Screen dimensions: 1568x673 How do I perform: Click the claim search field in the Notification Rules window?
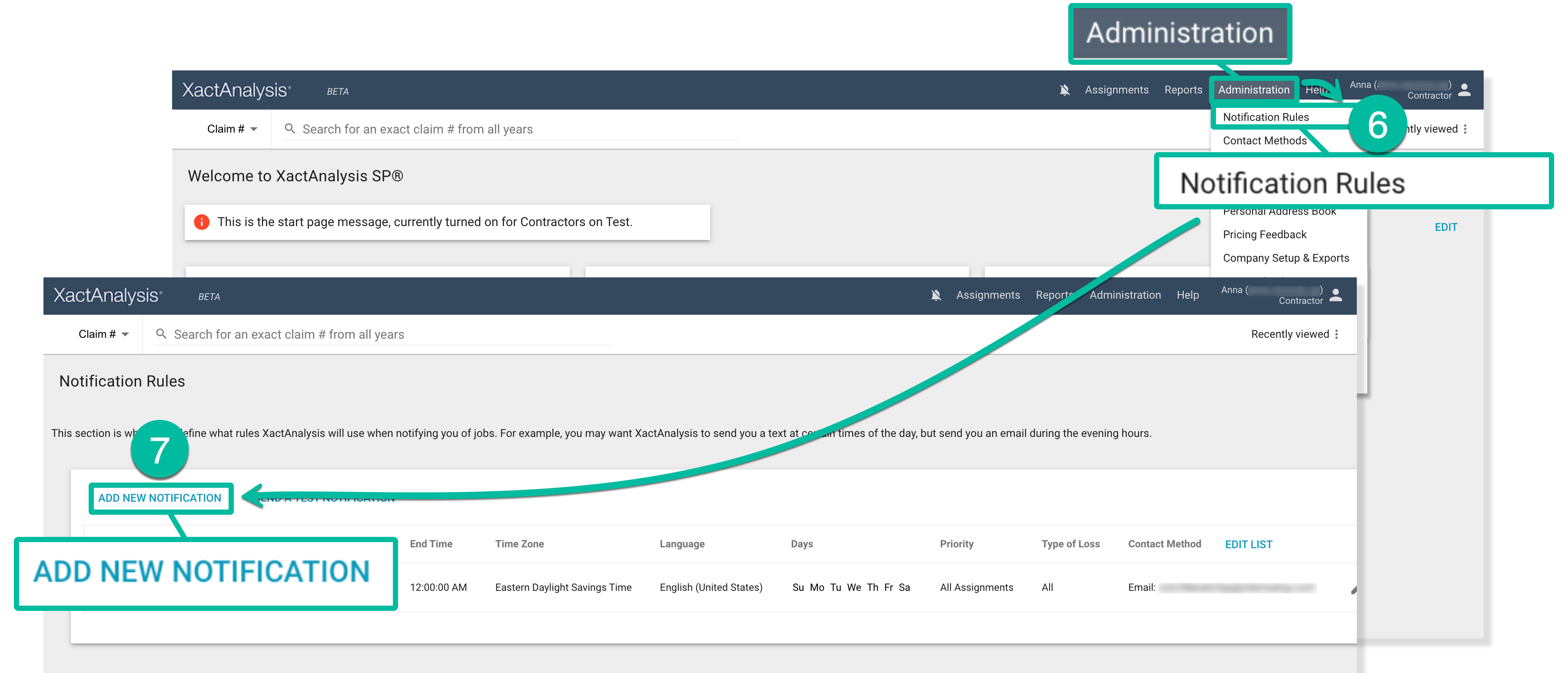tap(382, 334)
